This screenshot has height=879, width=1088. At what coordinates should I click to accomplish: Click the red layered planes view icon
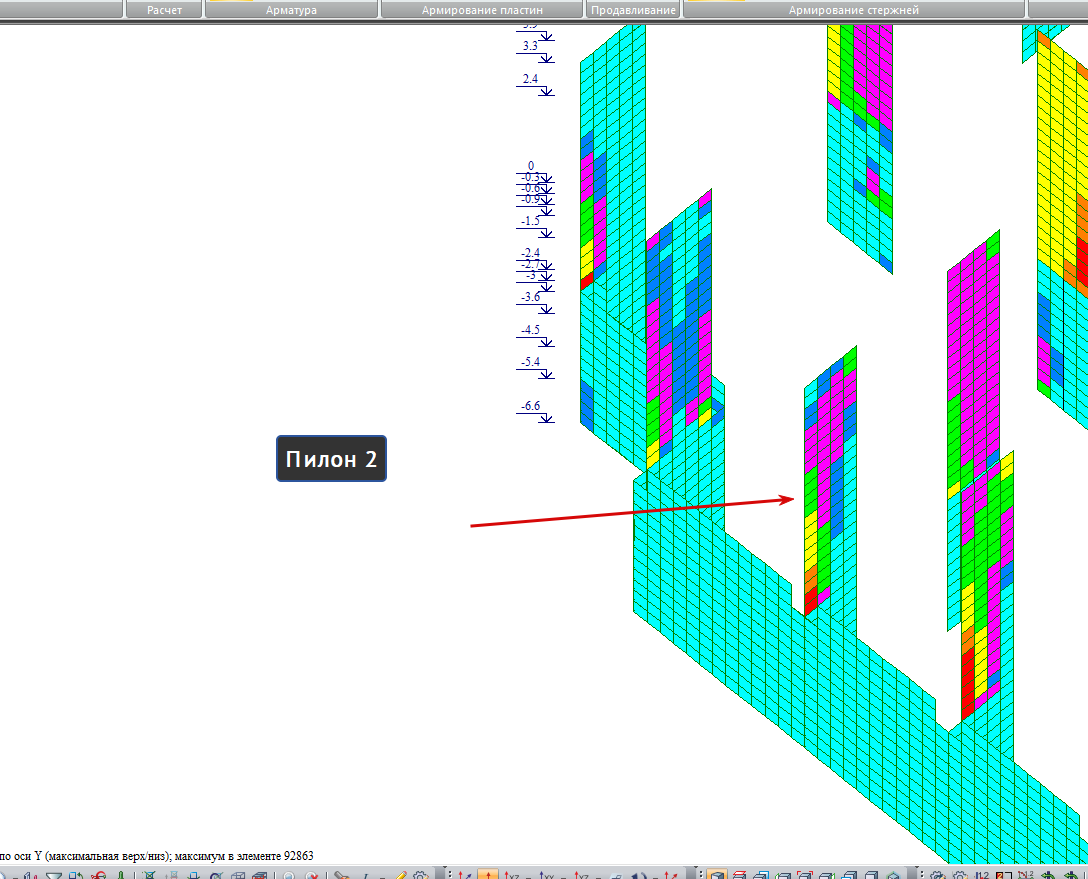pos(739,874)
